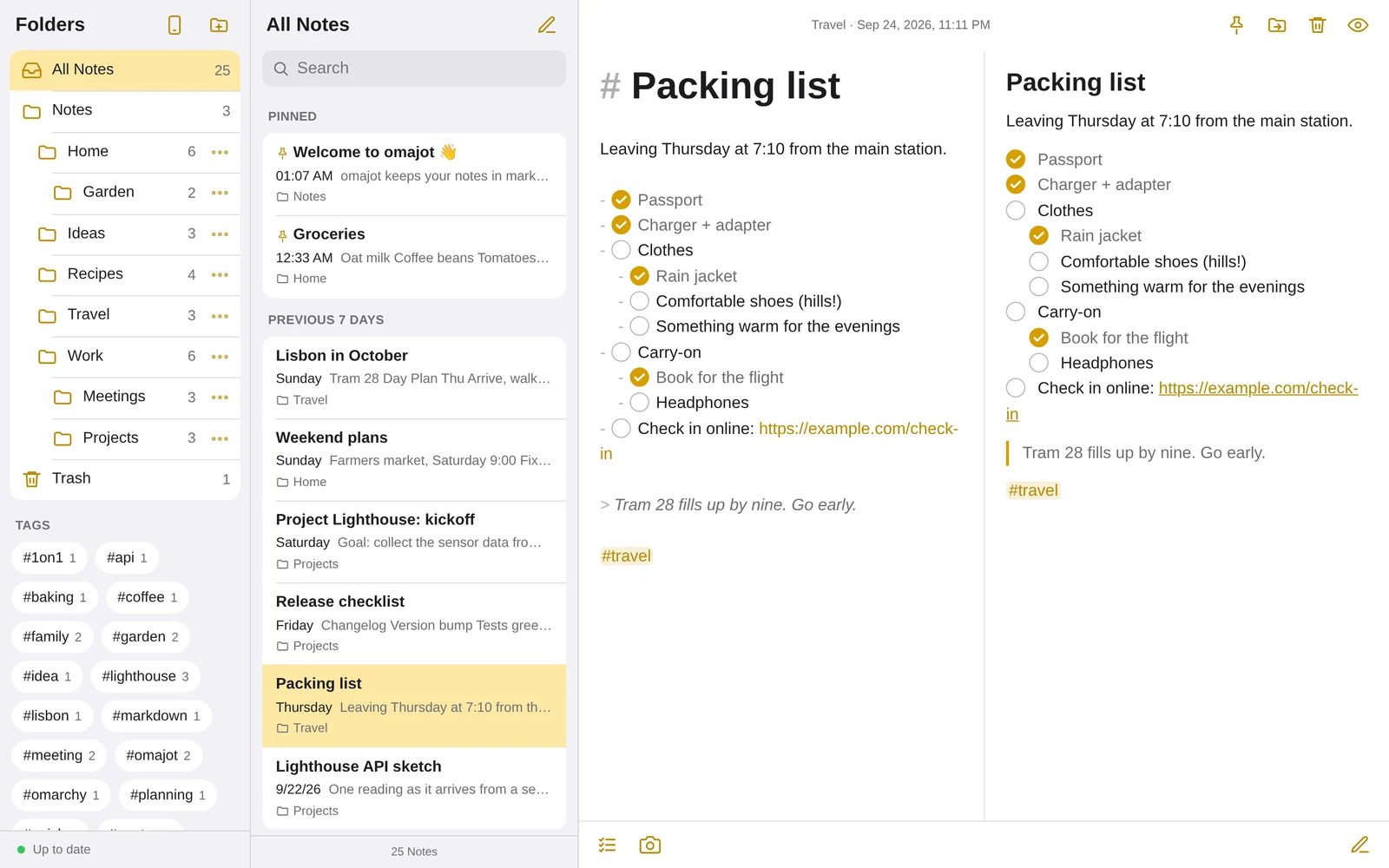Uncheck Charger + adapter in the editor

(621, 225)
